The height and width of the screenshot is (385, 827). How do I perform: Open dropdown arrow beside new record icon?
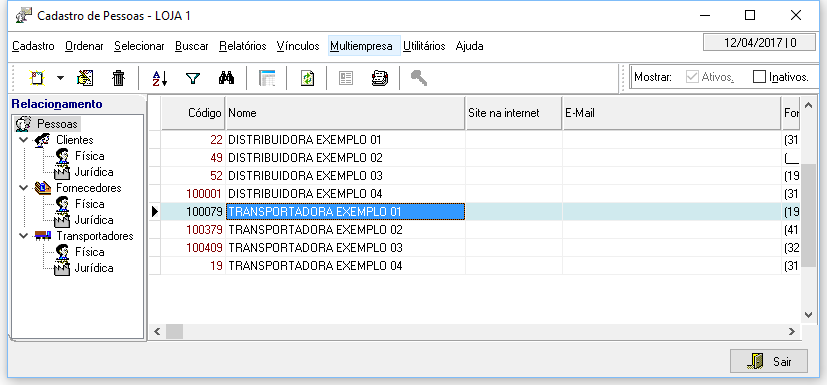[60, 79]
